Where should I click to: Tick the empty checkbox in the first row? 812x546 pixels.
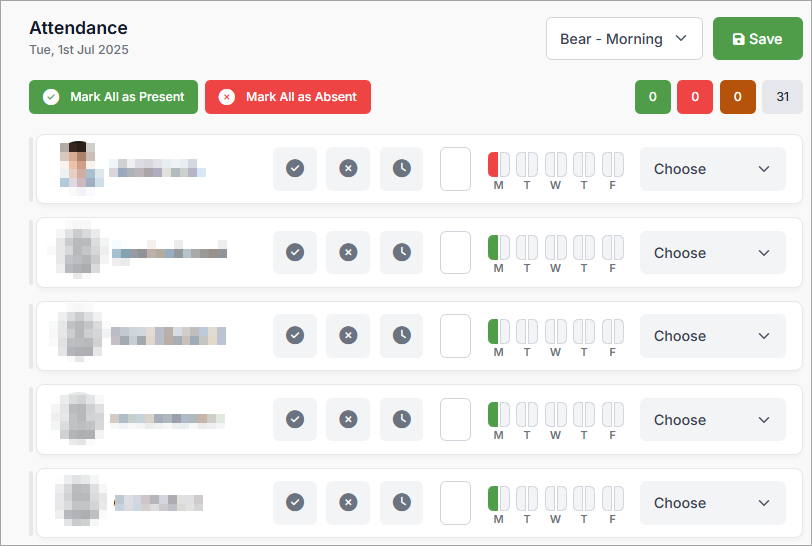(455, 169)
